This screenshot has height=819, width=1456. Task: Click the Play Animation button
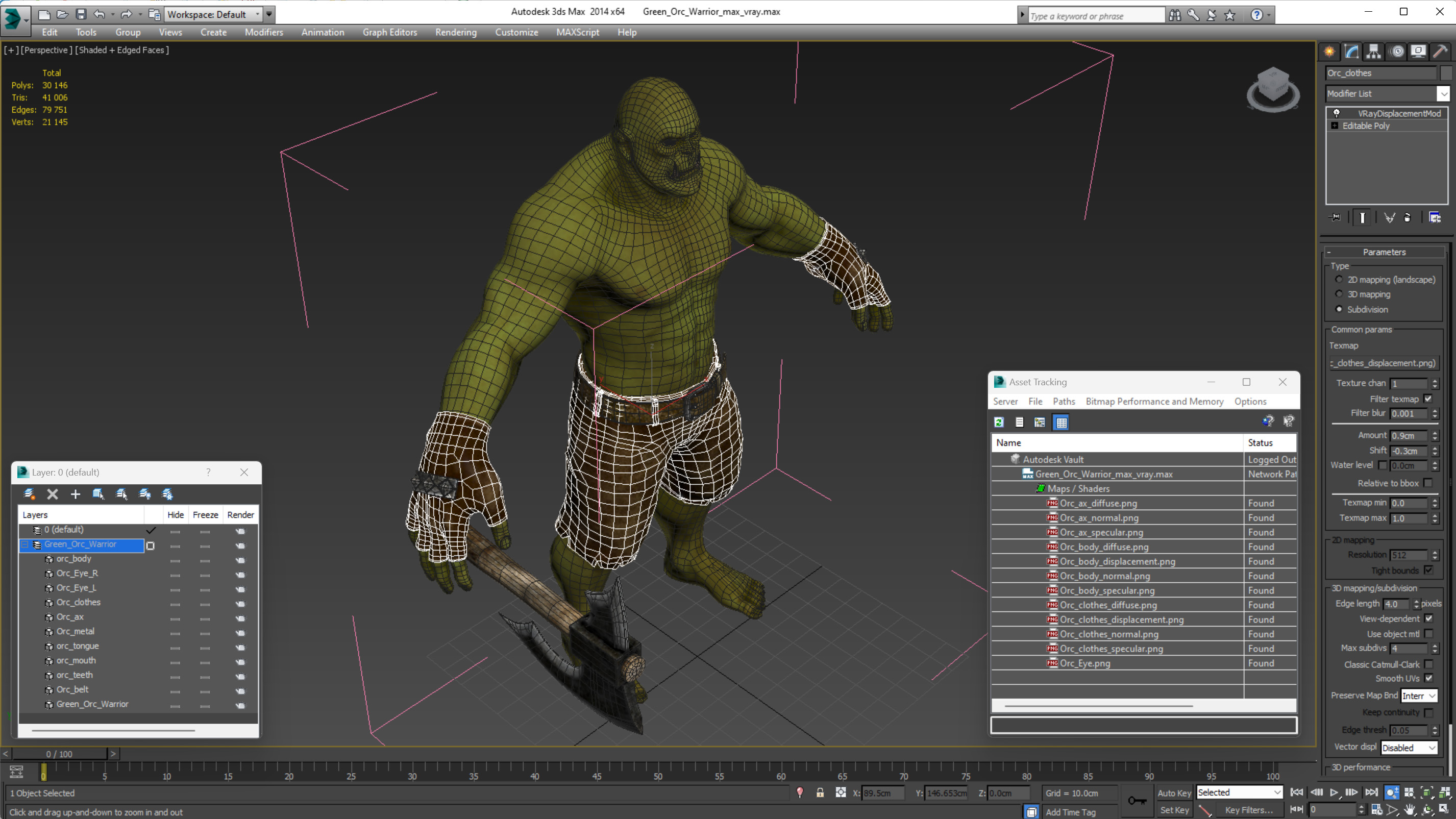coord(1334,792)
